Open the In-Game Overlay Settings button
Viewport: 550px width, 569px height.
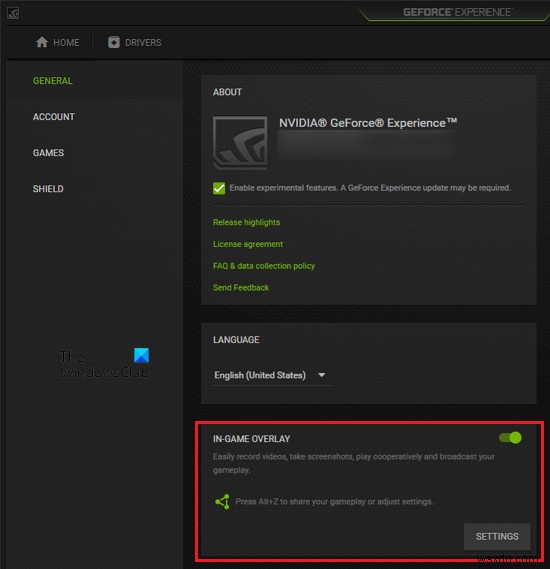click(x=497, y=536)
